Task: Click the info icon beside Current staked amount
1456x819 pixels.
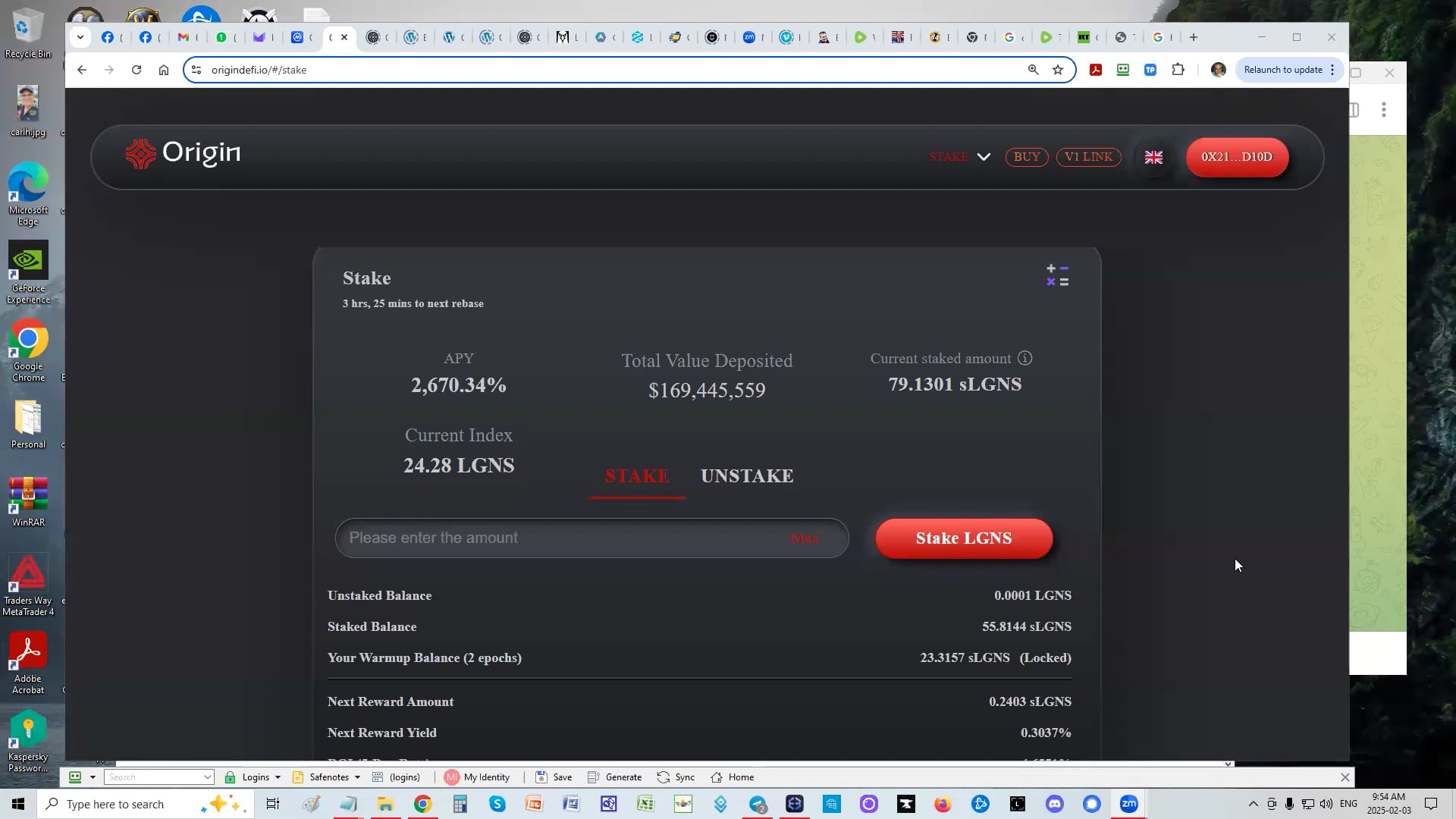Action: (x=1025, y=358)
